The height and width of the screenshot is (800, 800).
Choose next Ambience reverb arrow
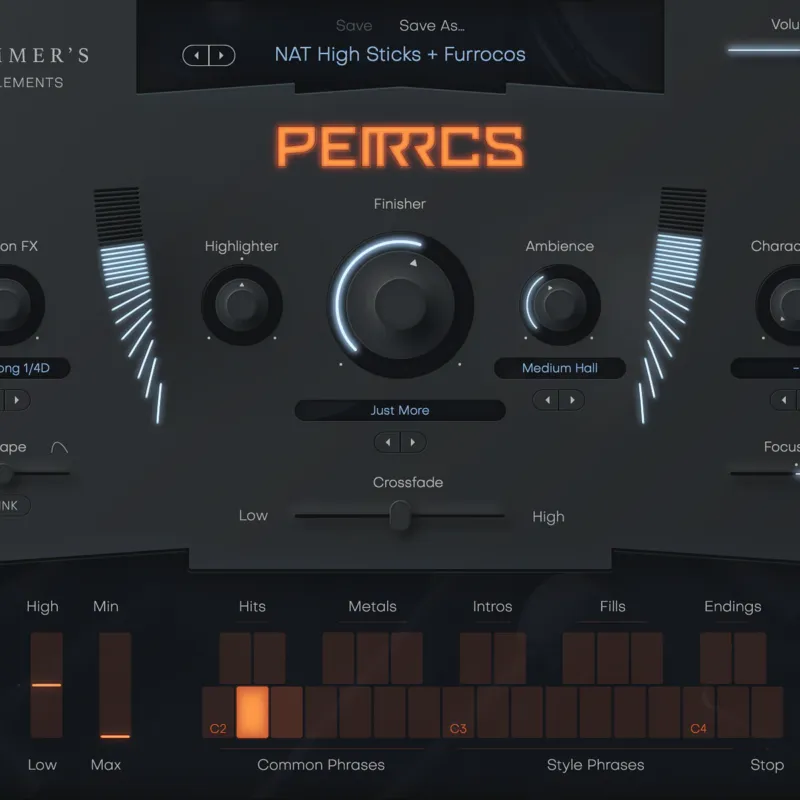point(572,400)
